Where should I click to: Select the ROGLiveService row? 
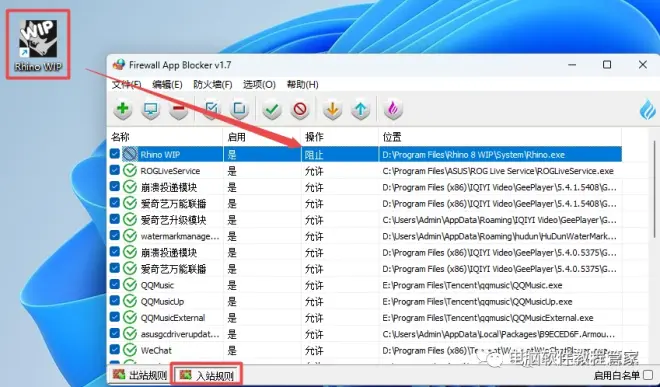pyautogui.click(x=365, y=171)
